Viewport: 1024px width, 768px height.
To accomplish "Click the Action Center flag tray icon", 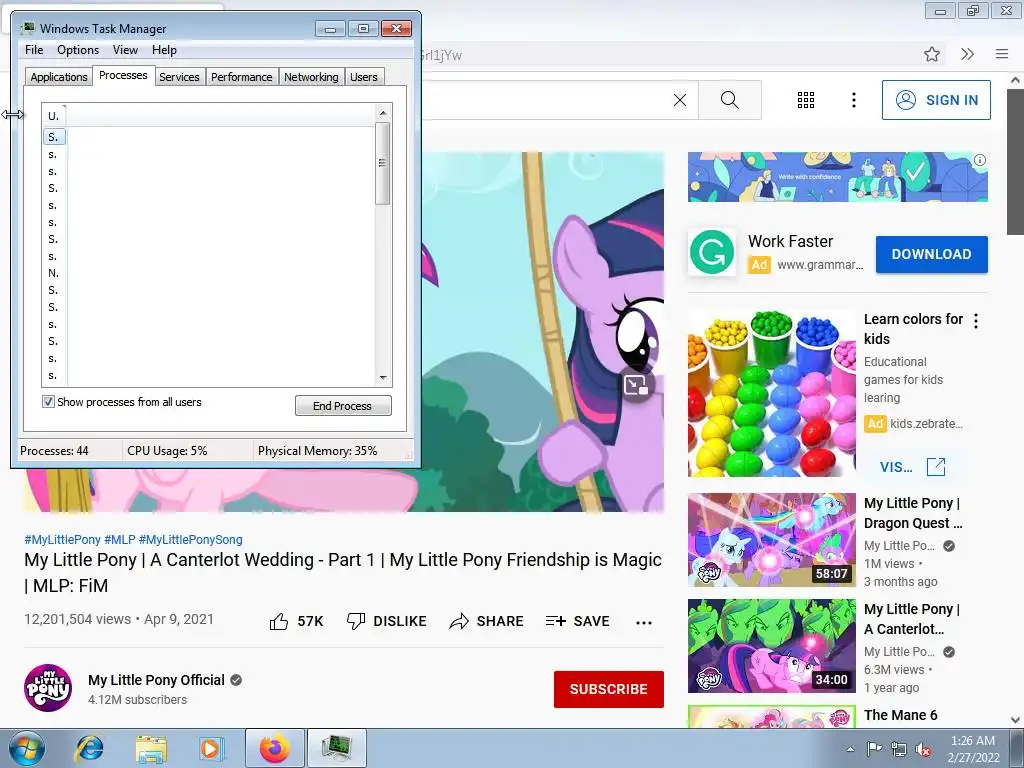I will (x=874, y=749).
